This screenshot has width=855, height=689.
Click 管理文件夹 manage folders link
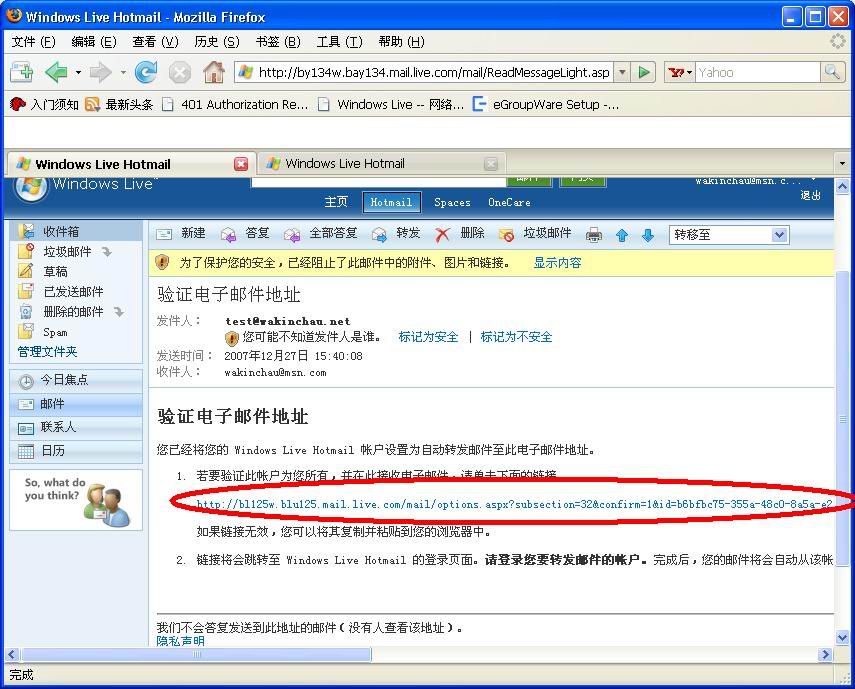coord(47,352)
